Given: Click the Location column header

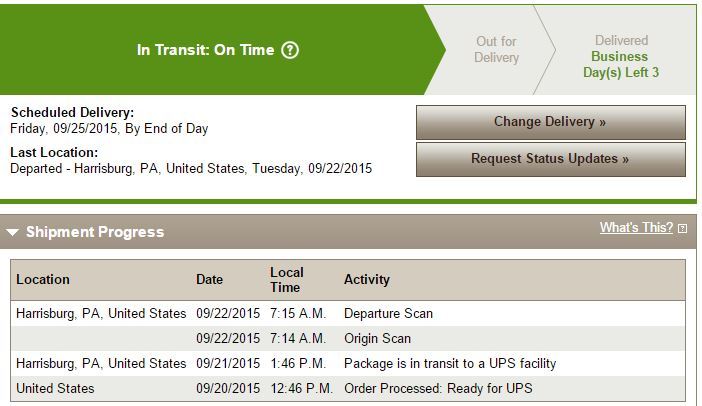Looking at the screenshot, I should point(43,279).
